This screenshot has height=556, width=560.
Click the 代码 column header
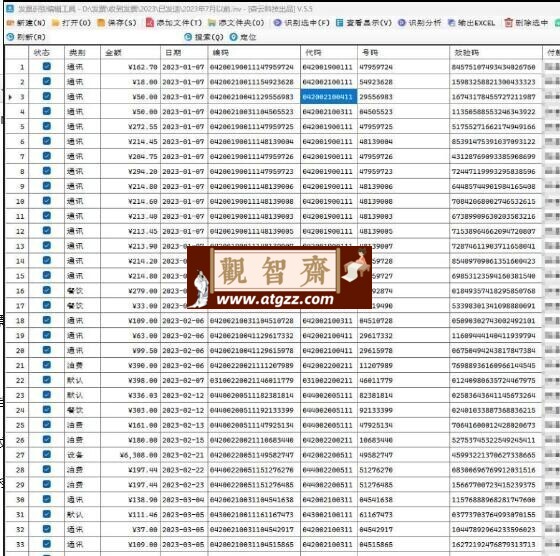(329, 52)
